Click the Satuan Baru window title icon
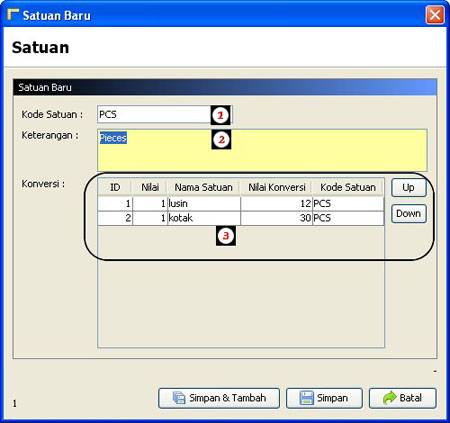This screenshot has width=450, height=423. 13,15
